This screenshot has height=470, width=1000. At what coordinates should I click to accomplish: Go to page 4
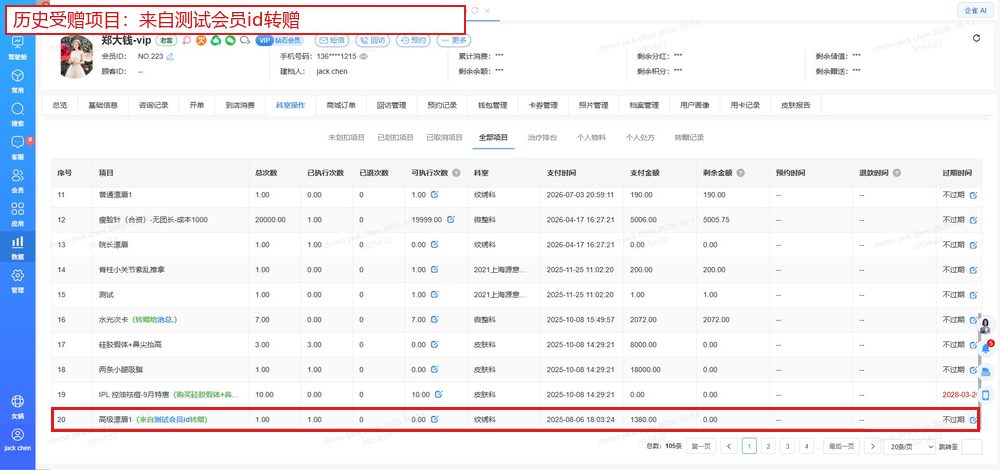point(807,446)
